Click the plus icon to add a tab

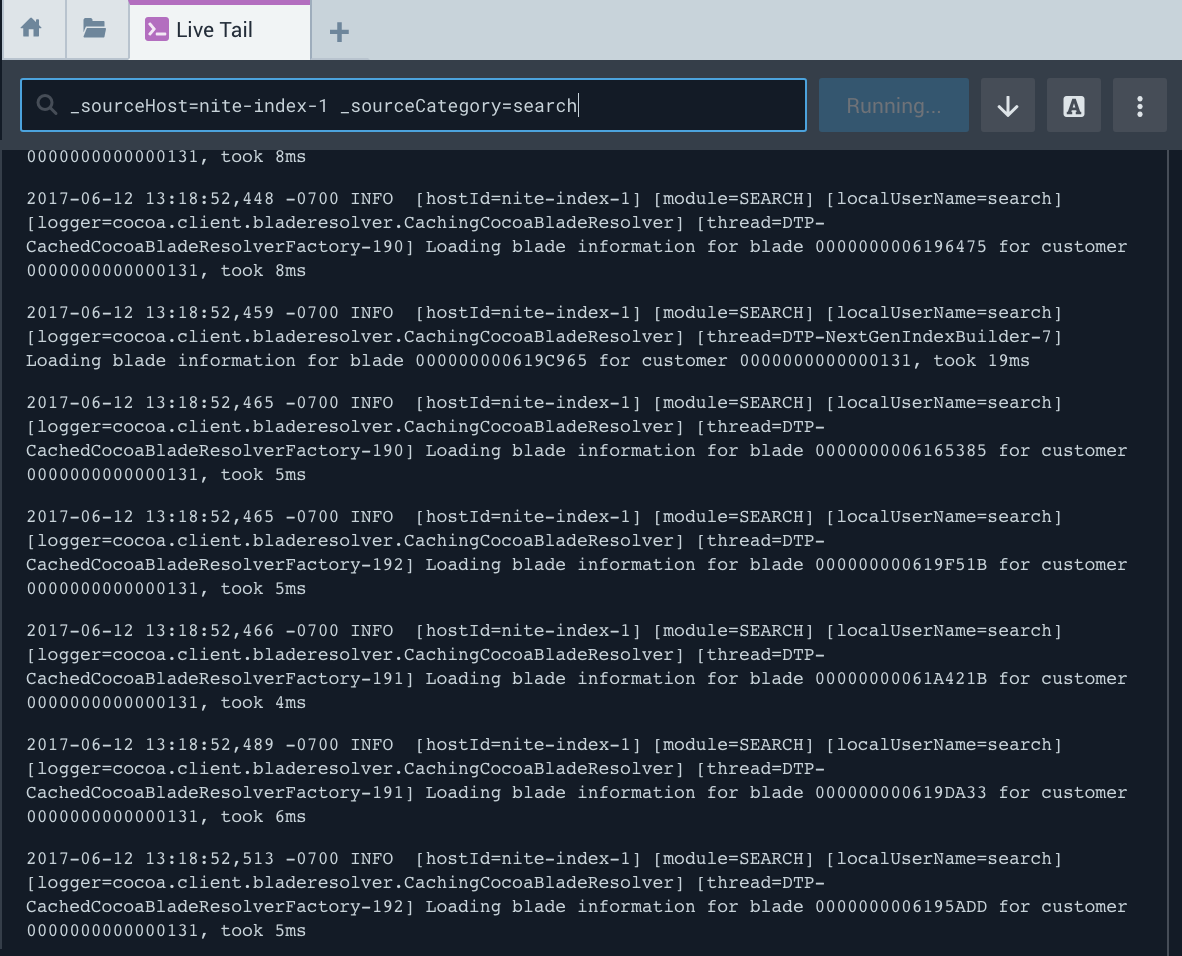pos(338,31)
